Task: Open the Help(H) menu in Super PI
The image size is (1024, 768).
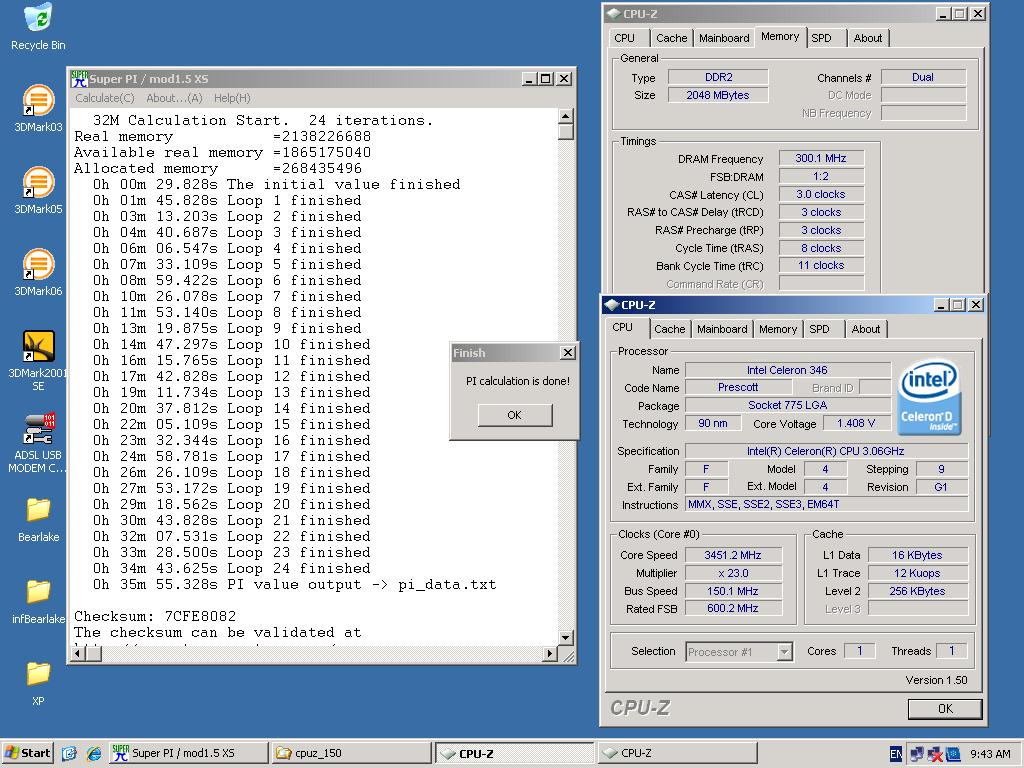Action: (x=232, y=98)
